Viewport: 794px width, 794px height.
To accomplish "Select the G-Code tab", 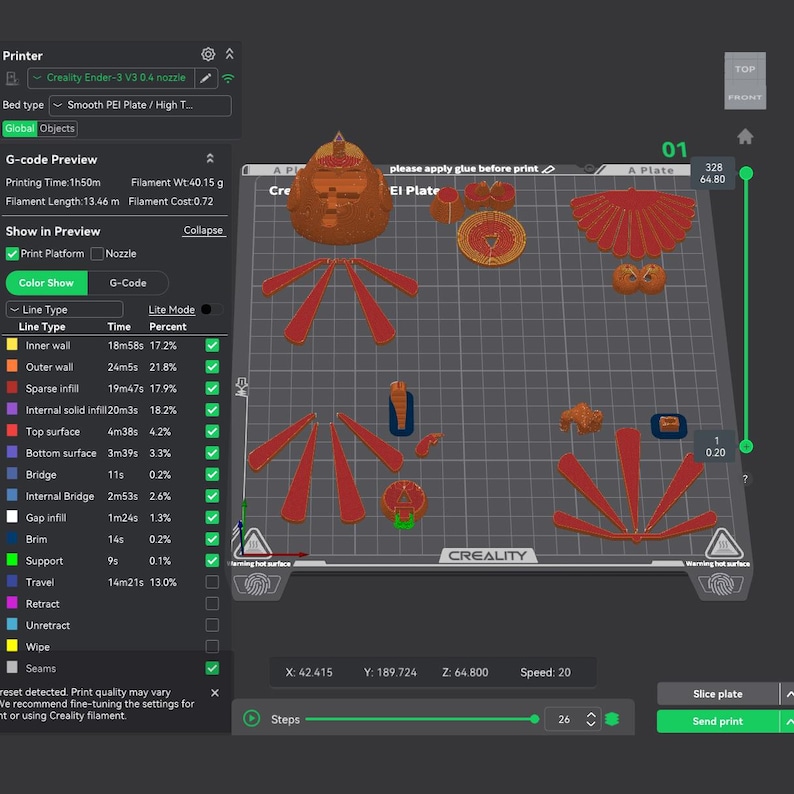I will pos(128,283).
